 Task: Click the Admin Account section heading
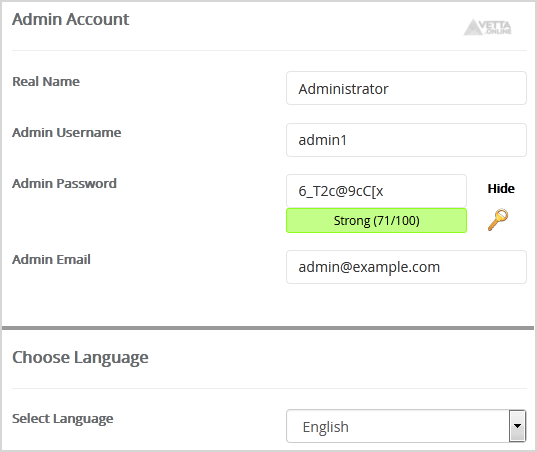pyautogui.click(x=71, y=19)
